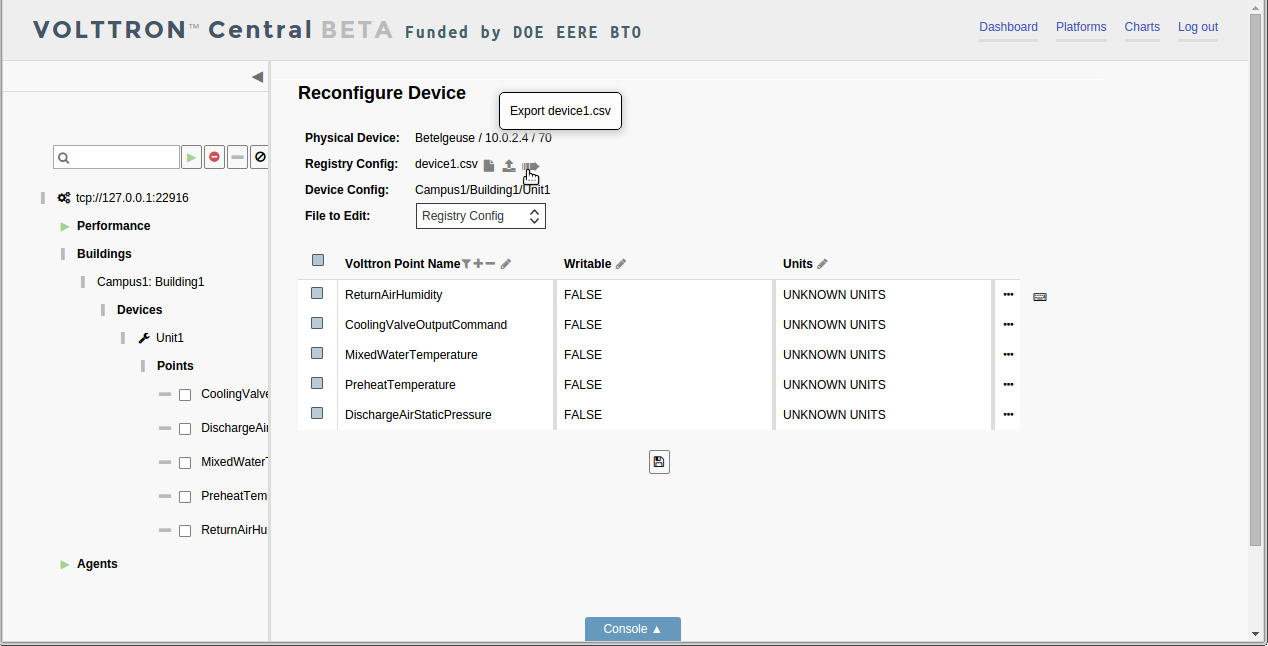Viewport: 1268px width, 646px height.
Task: Open ellipsis menu for CoolingValveOutputCommand row
Action: point(1008,325)
